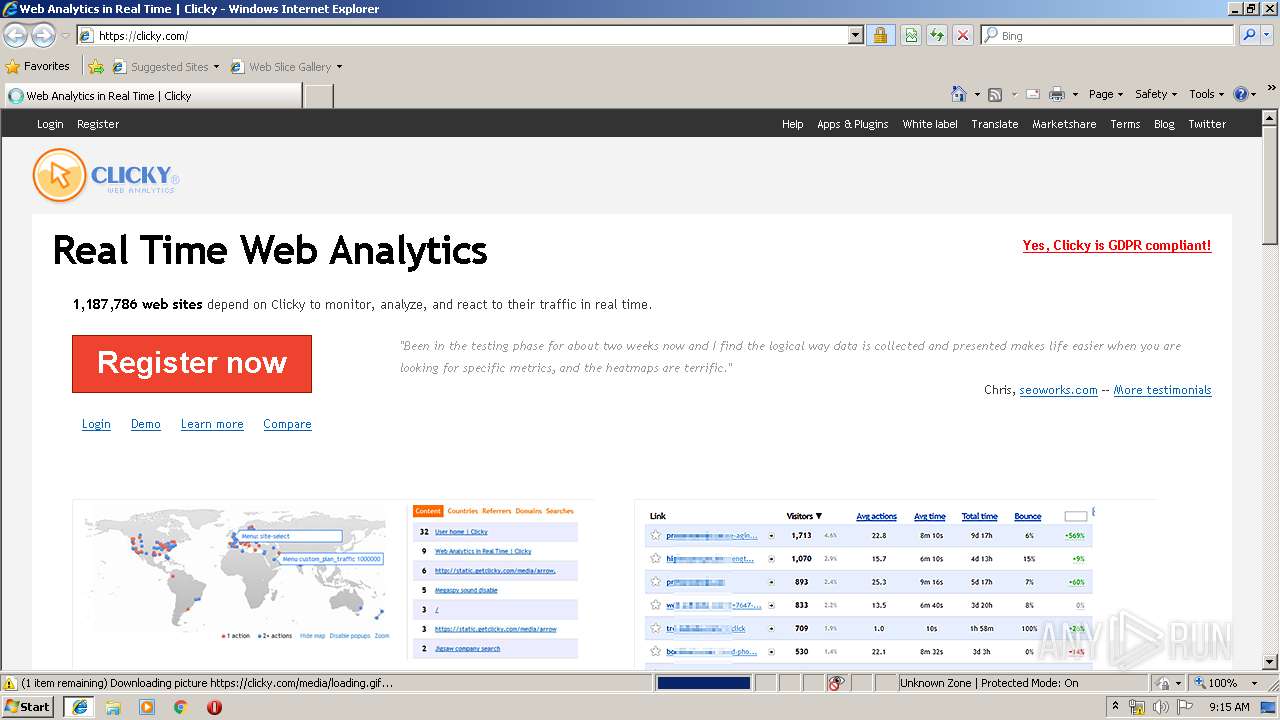This screenshot has height=720, width=1280.
Task: Open the Bing search provider dropdown
Action: point(1268,35)
